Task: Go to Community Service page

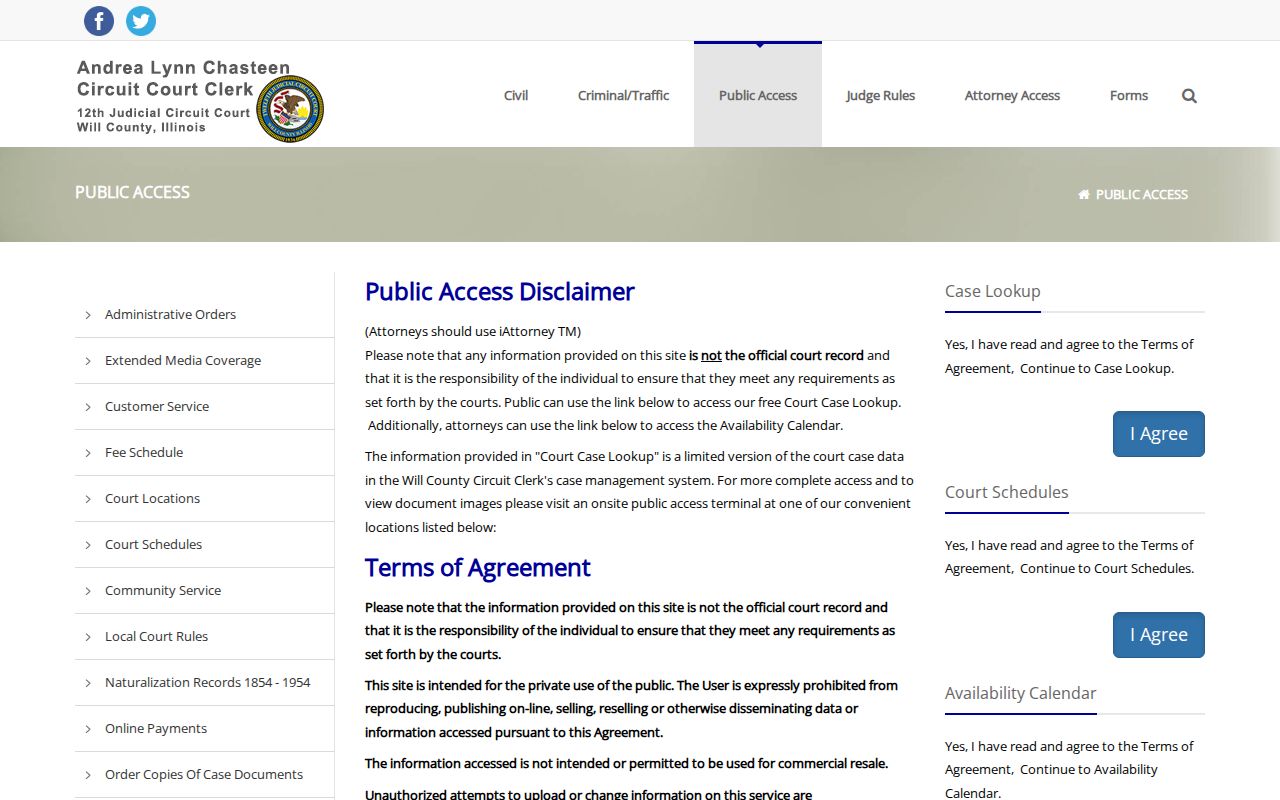Action: point(163,590)
